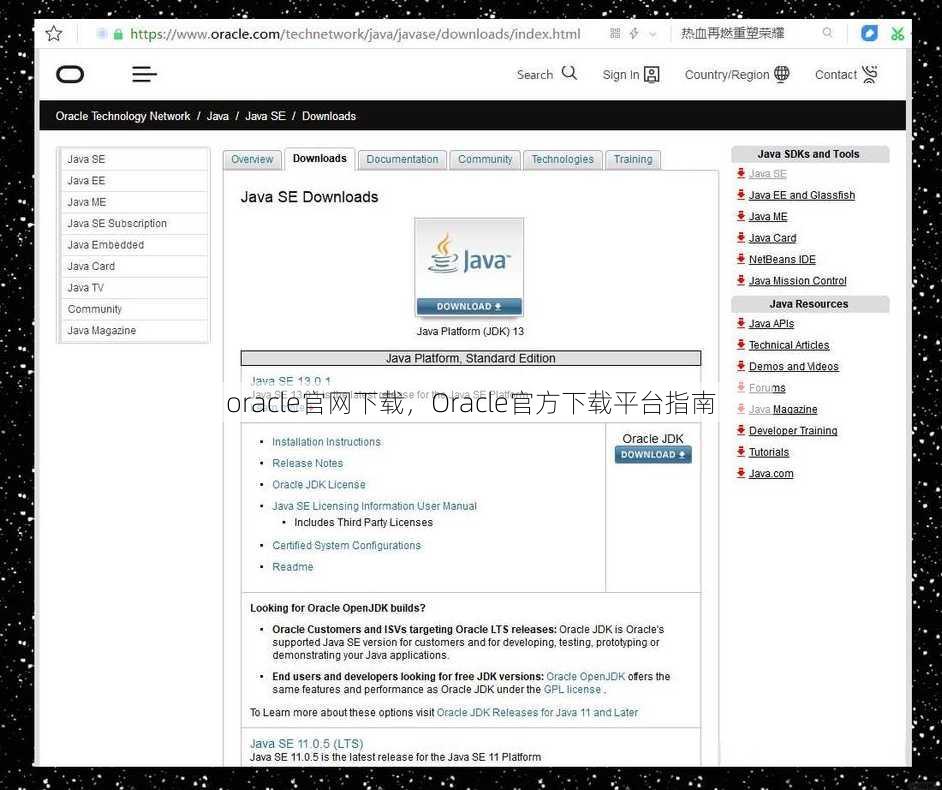
Task: Select Java TV sidebar item
Action: (x=135, y=288)
